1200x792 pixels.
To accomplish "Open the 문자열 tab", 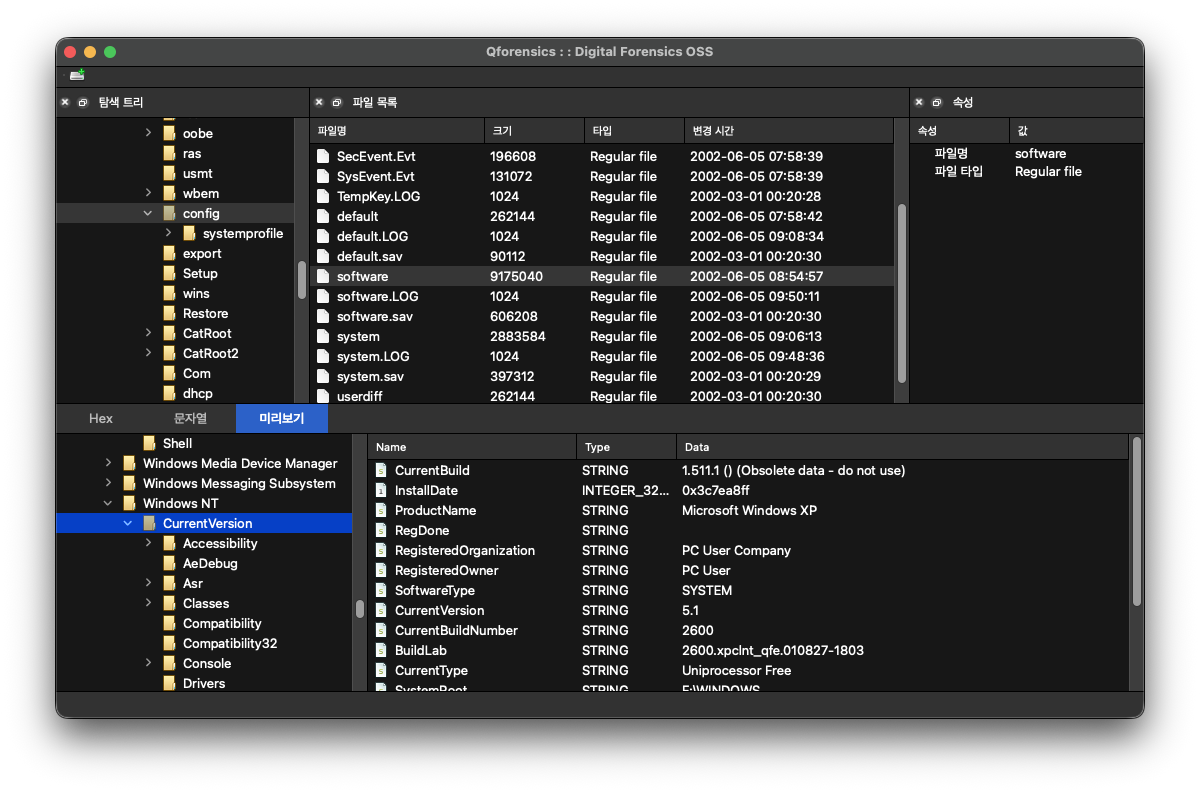I will (x=190, y=419).
